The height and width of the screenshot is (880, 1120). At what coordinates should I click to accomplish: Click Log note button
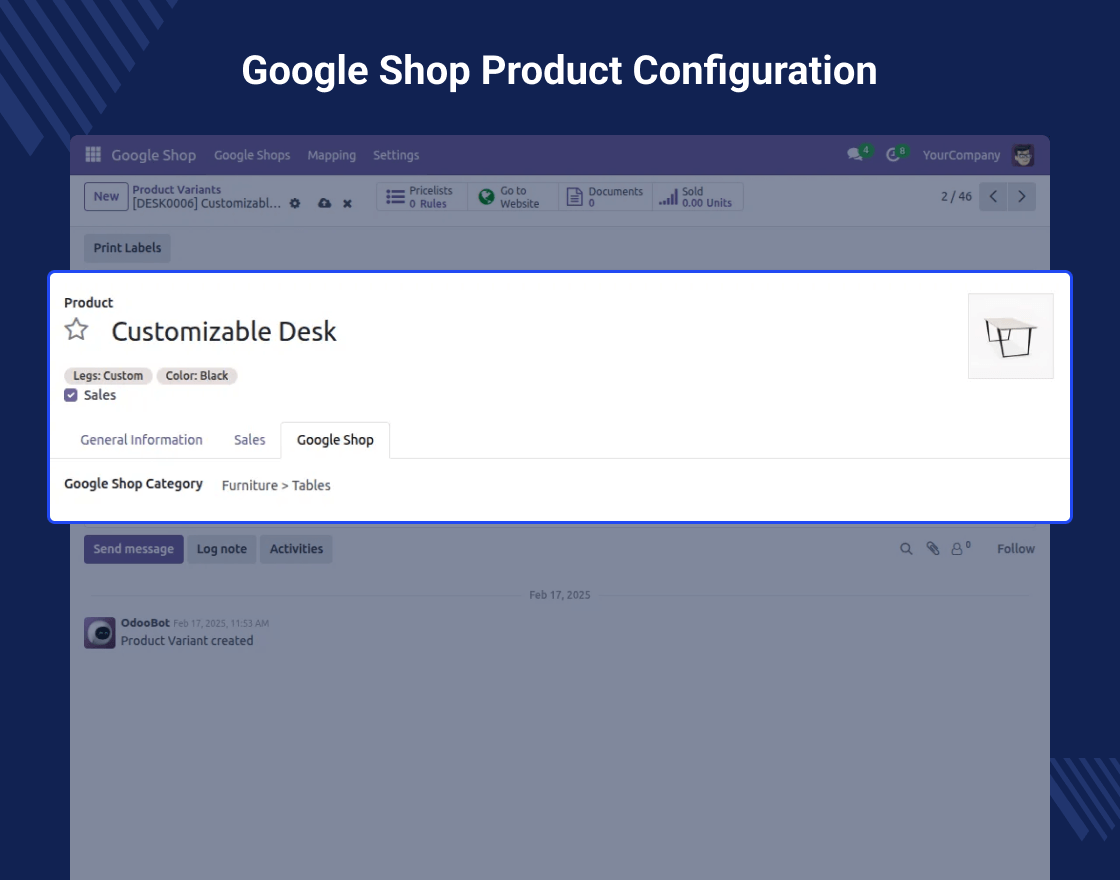[x=221, y=549]
